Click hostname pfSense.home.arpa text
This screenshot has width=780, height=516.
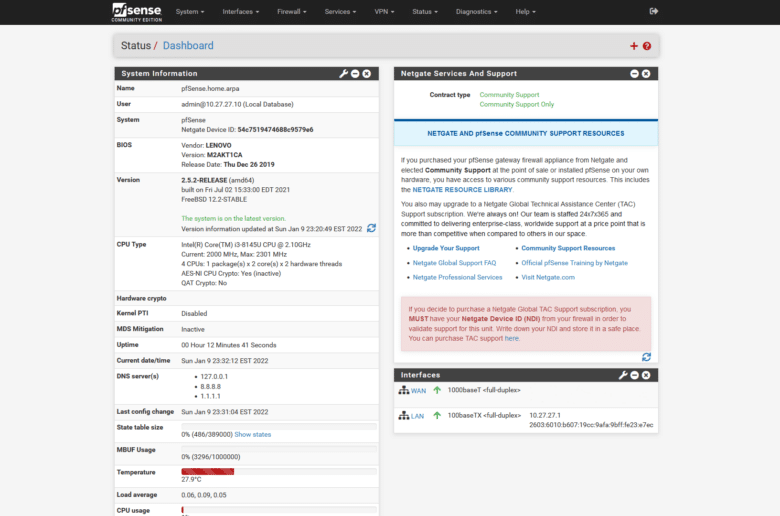coord(210,89)
